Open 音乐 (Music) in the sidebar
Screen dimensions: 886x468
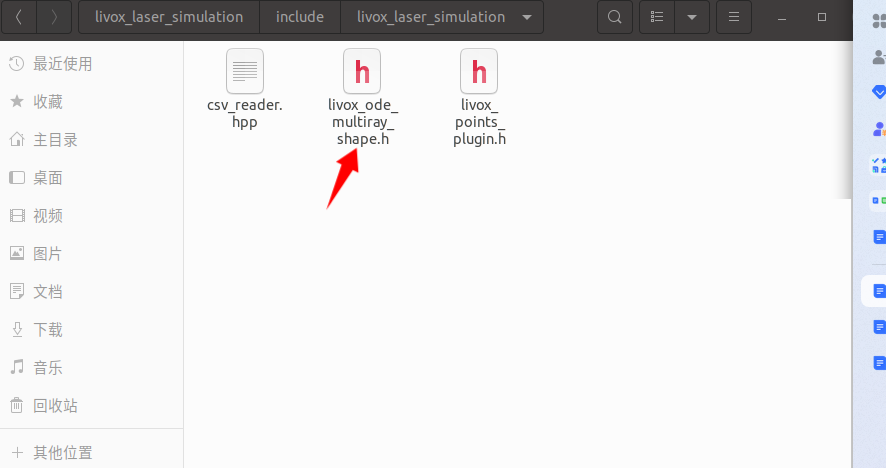pyautogui.click(x=92, y=368)
